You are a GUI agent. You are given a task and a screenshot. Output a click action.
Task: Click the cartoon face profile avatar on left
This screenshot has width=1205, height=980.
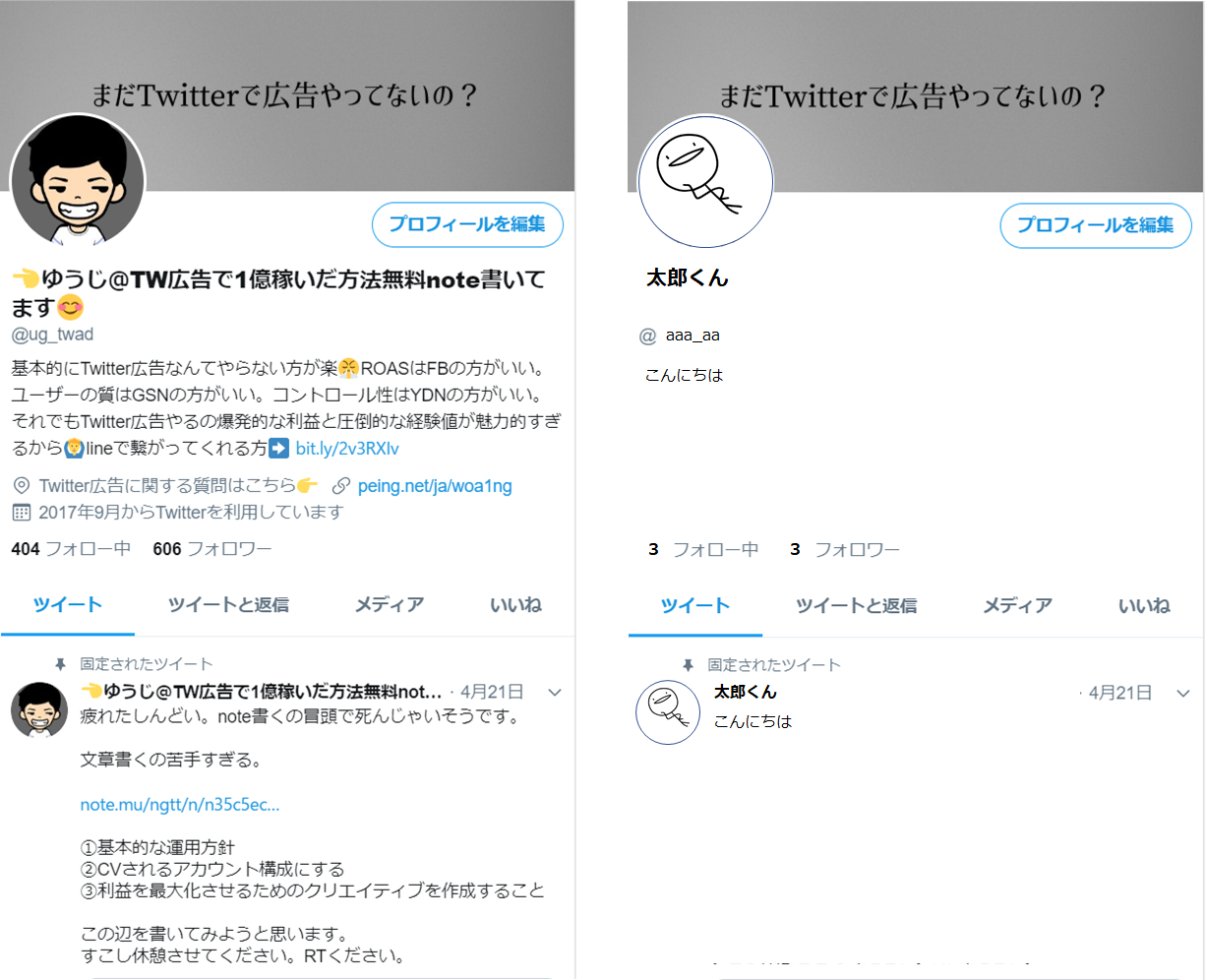tap(78, 182)
